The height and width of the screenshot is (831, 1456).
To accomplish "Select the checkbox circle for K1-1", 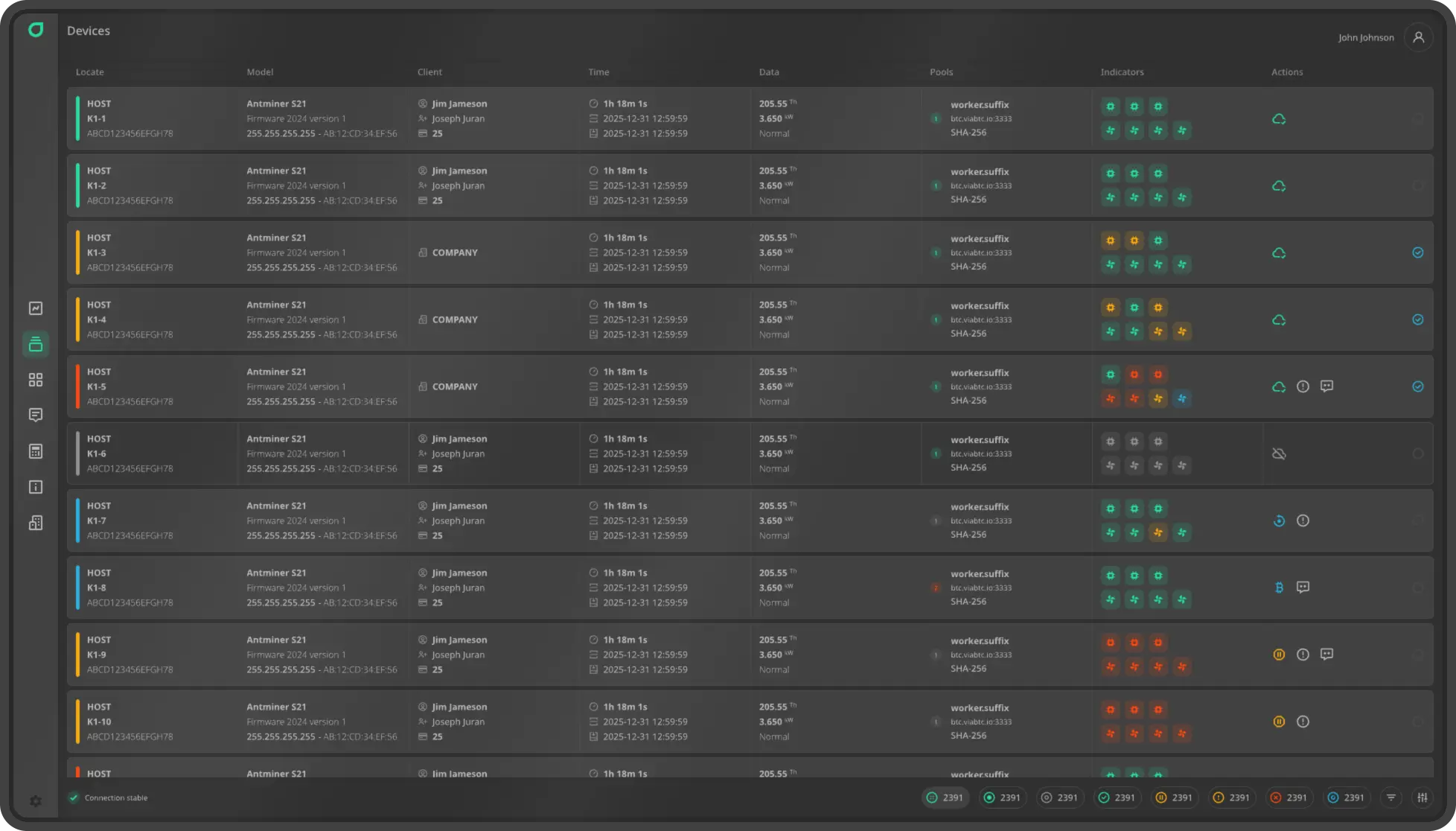I will tap(1418, 119).
